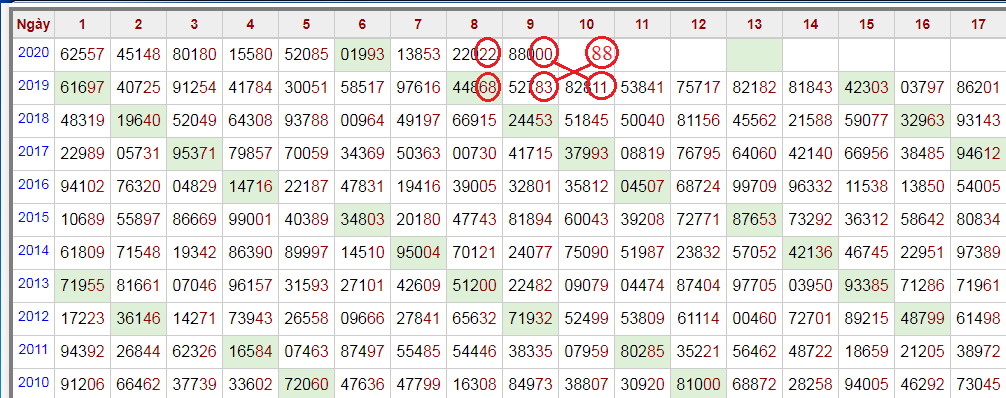Open the 2019 year link
The image size is (1006, 398).
(x=34, y=85)
